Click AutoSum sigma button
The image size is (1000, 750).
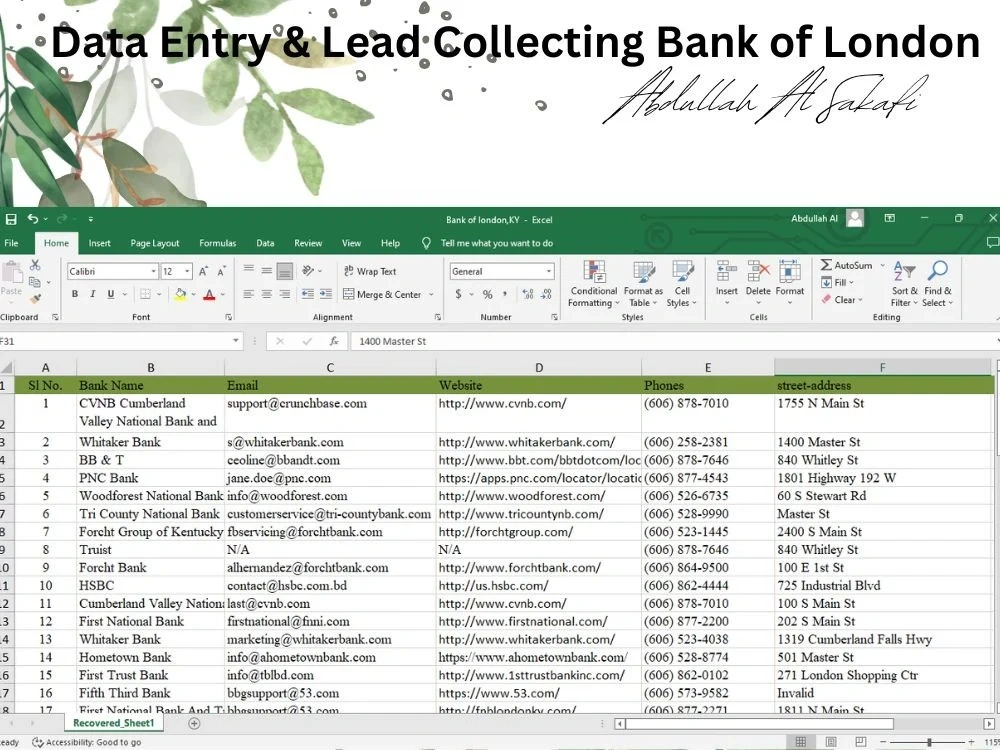pyautogui.click(x=846, y=265)
